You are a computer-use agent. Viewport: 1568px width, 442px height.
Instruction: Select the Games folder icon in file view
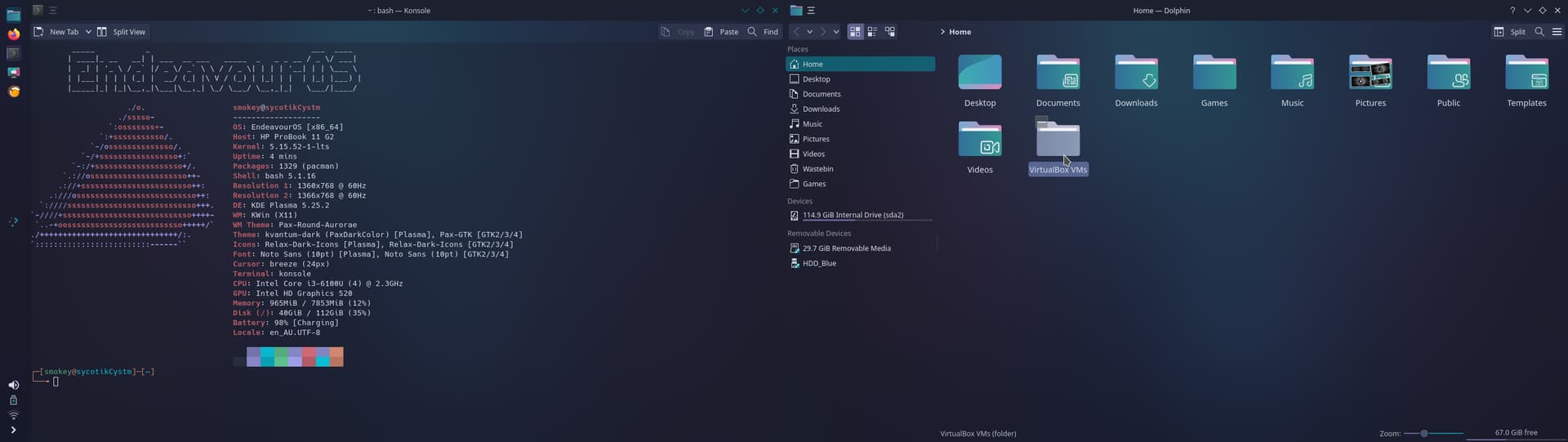[x=1214, y=73]
